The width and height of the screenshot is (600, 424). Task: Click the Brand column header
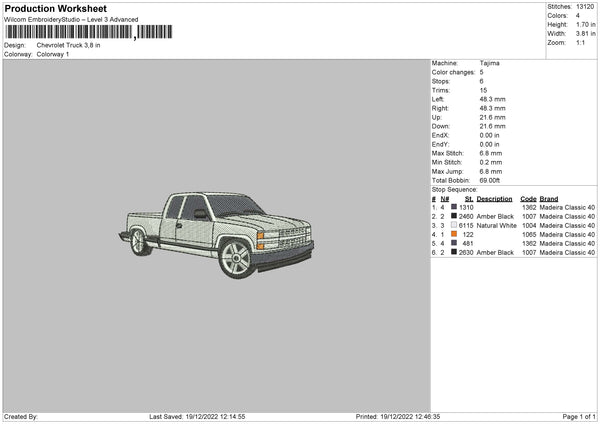pyautogui.click(x=550, y=198)
